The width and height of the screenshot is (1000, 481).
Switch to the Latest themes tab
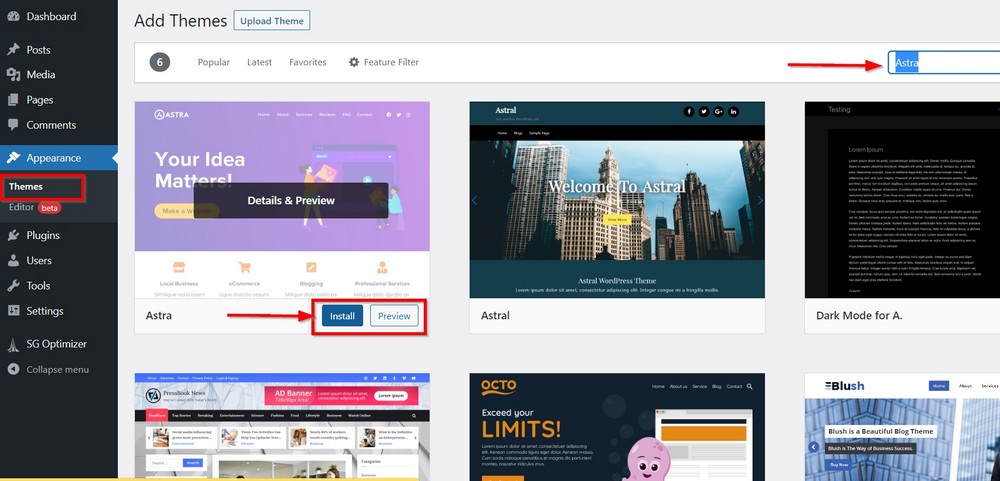pyautogui.click(x=259, y=62)
